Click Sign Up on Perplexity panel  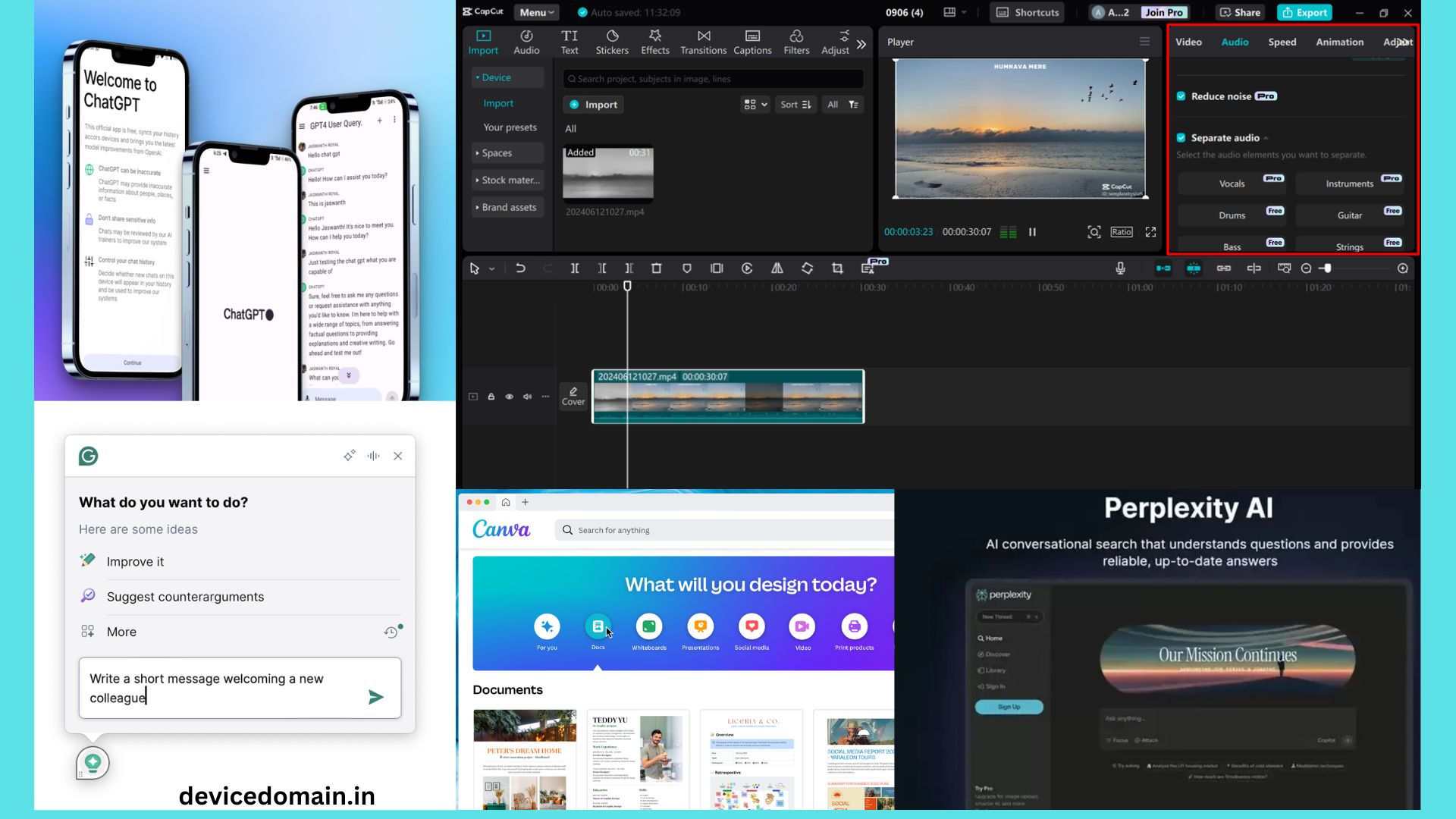click(1009, 706)
